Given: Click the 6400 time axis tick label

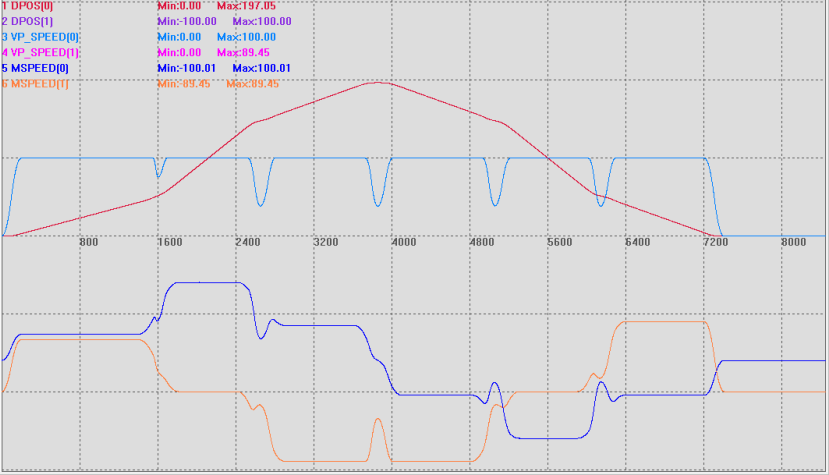Looking at the screenshot, I should (637, 243).
